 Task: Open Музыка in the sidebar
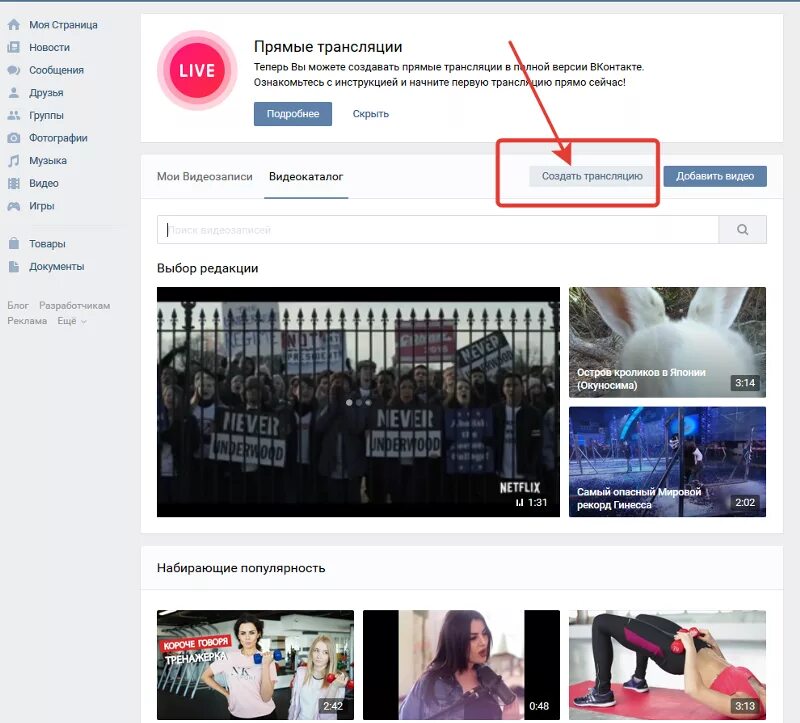48,161
